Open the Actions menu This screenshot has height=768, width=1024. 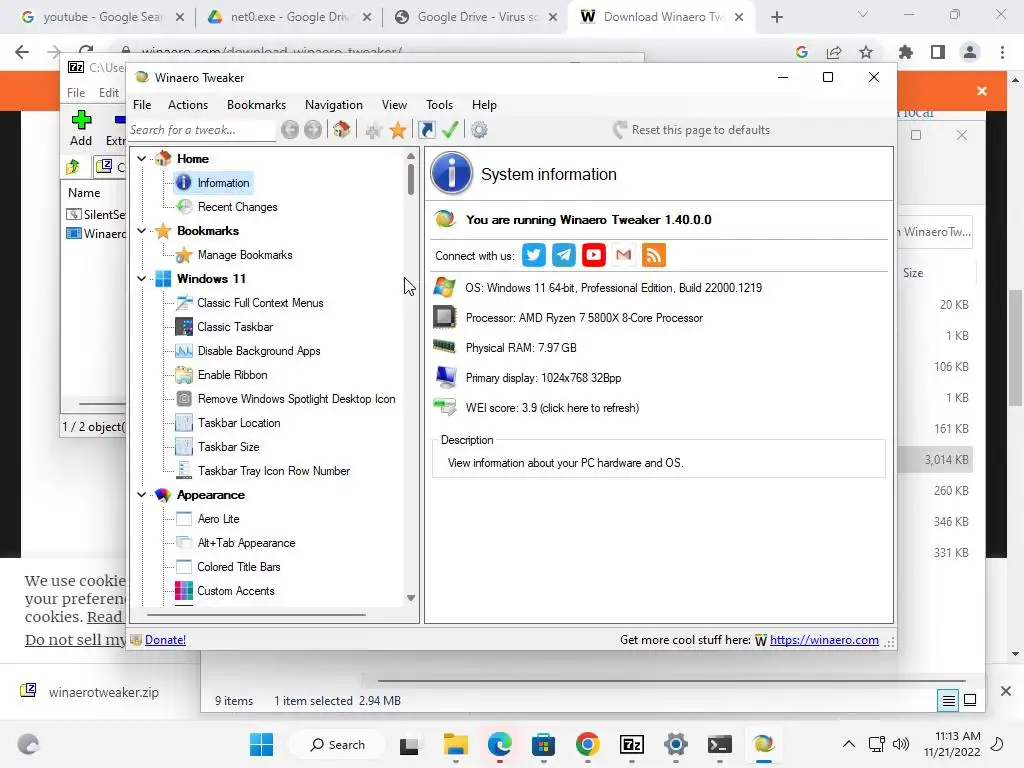188,105
